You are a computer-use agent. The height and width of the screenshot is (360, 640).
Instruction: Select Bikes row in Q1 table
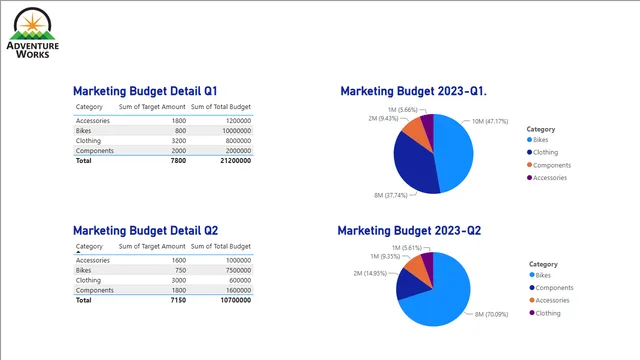click(163, 131)
